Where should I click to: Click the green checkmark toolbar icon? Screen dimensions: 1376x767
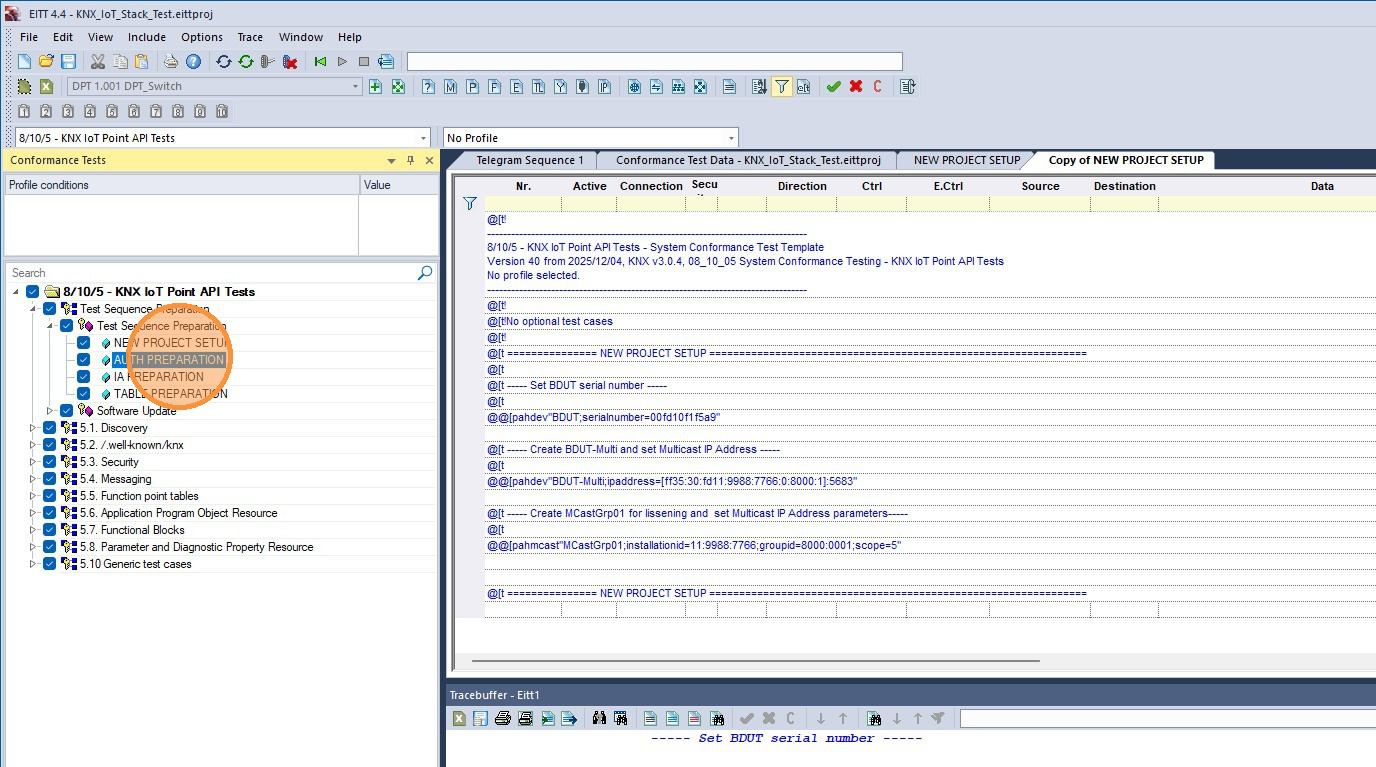[833, 87]
